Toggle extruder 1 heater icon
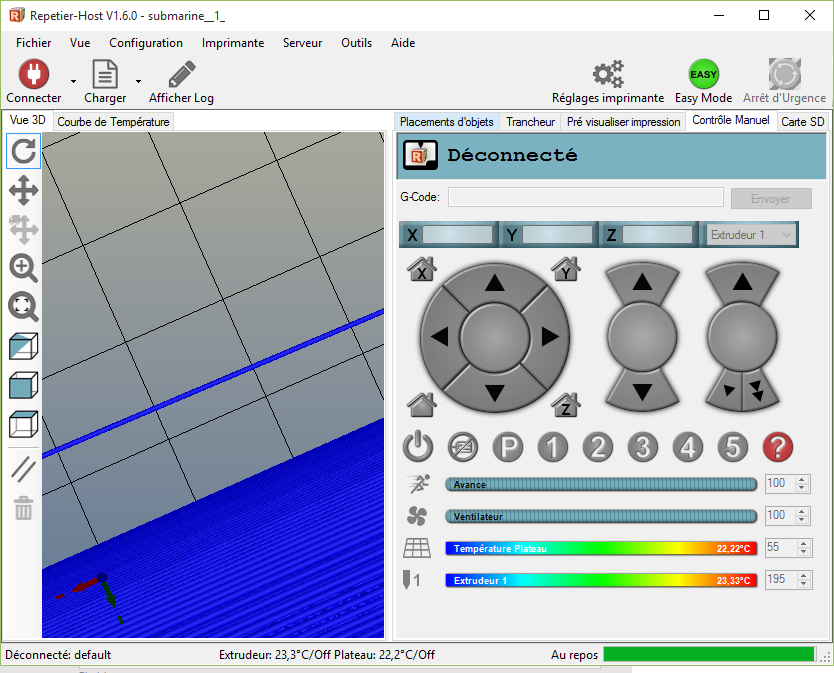Screen dimensions: 834x673 pos(411,580)
